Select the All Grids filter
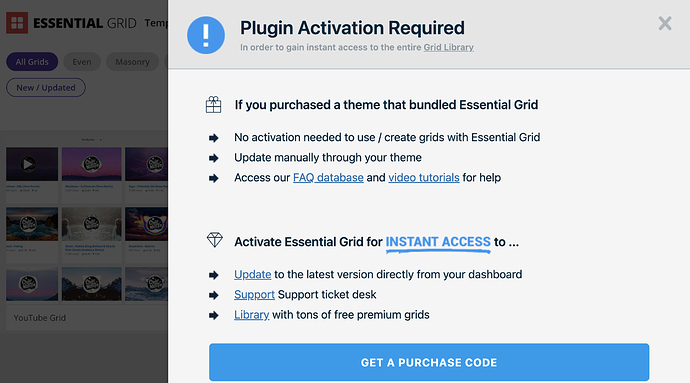The image size is (690, 383). [x=32, y=62]
